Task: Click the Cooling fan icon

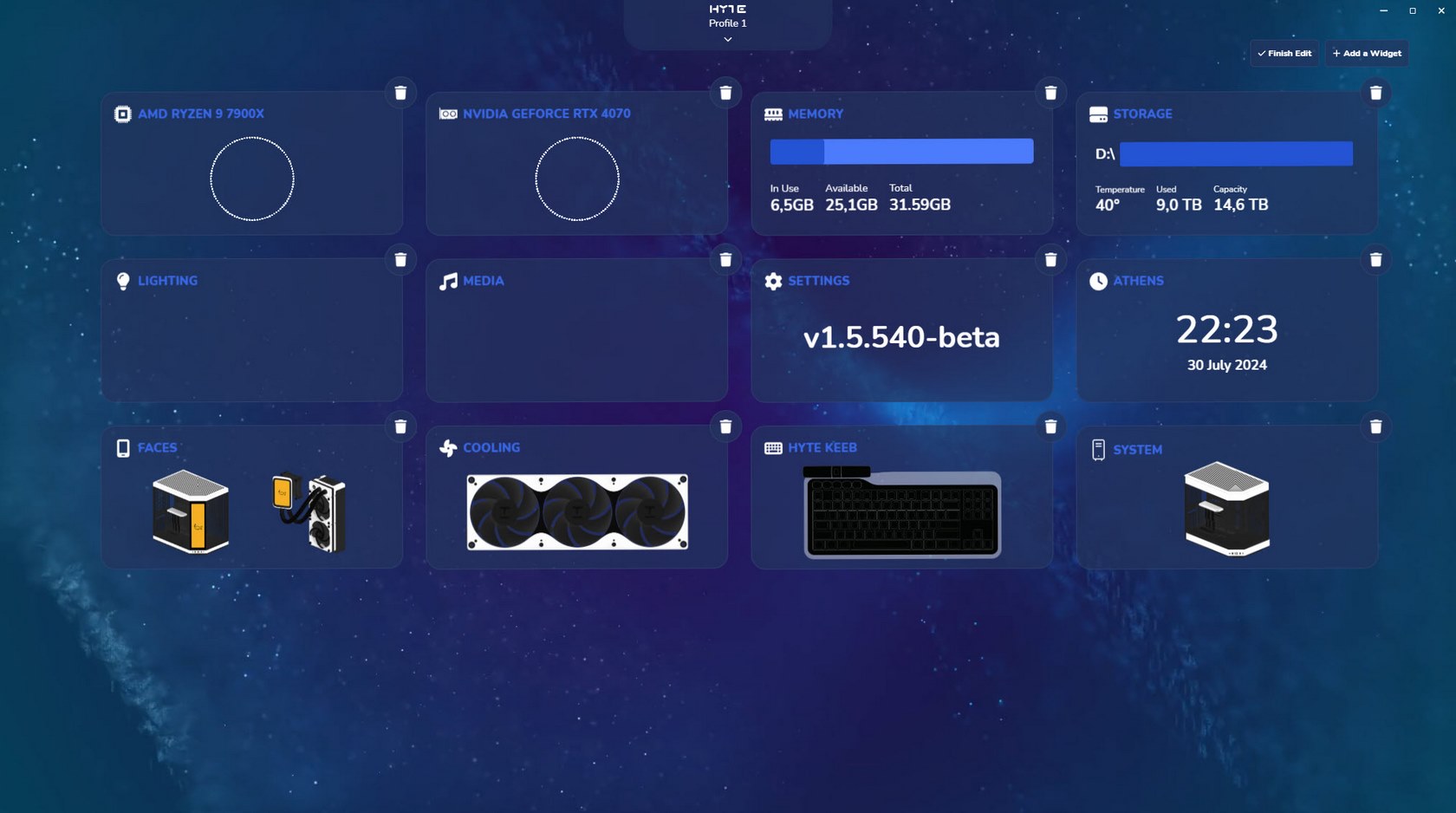Action: pos(448,448)
